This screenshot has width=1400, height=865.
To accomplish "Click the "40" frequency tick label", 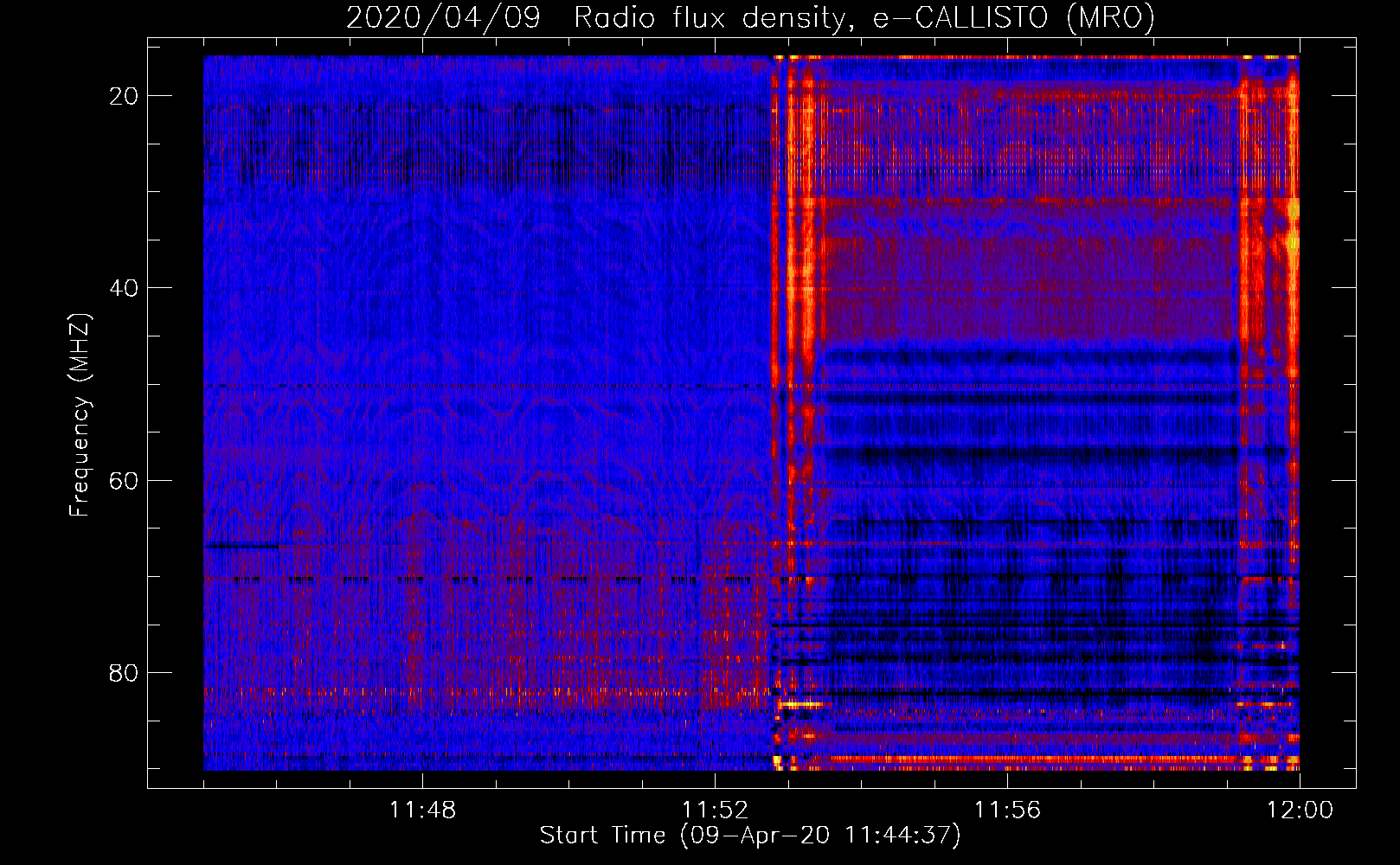I will 124,288.
